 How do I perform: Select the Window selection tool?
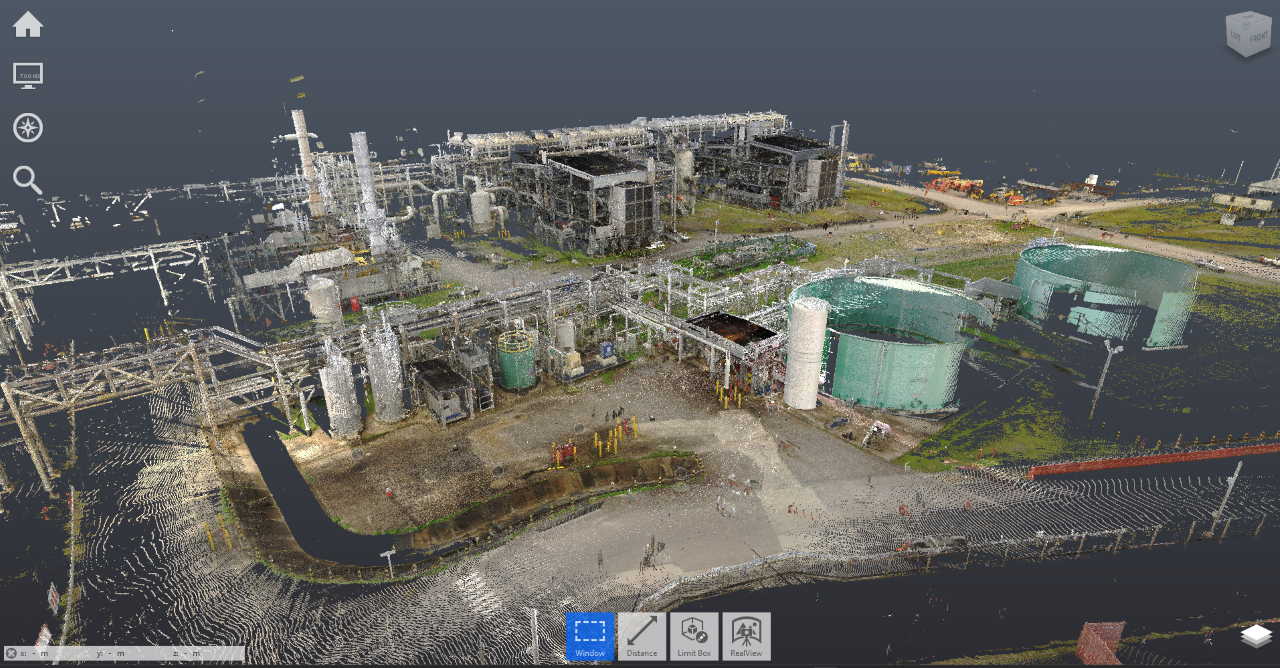click(x=590, y=636)
